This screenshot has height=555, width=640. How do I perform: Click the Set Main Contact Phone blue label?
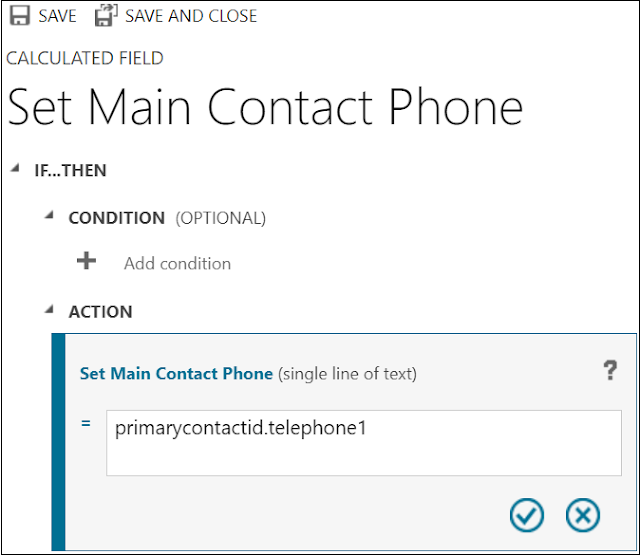[176, 373]
